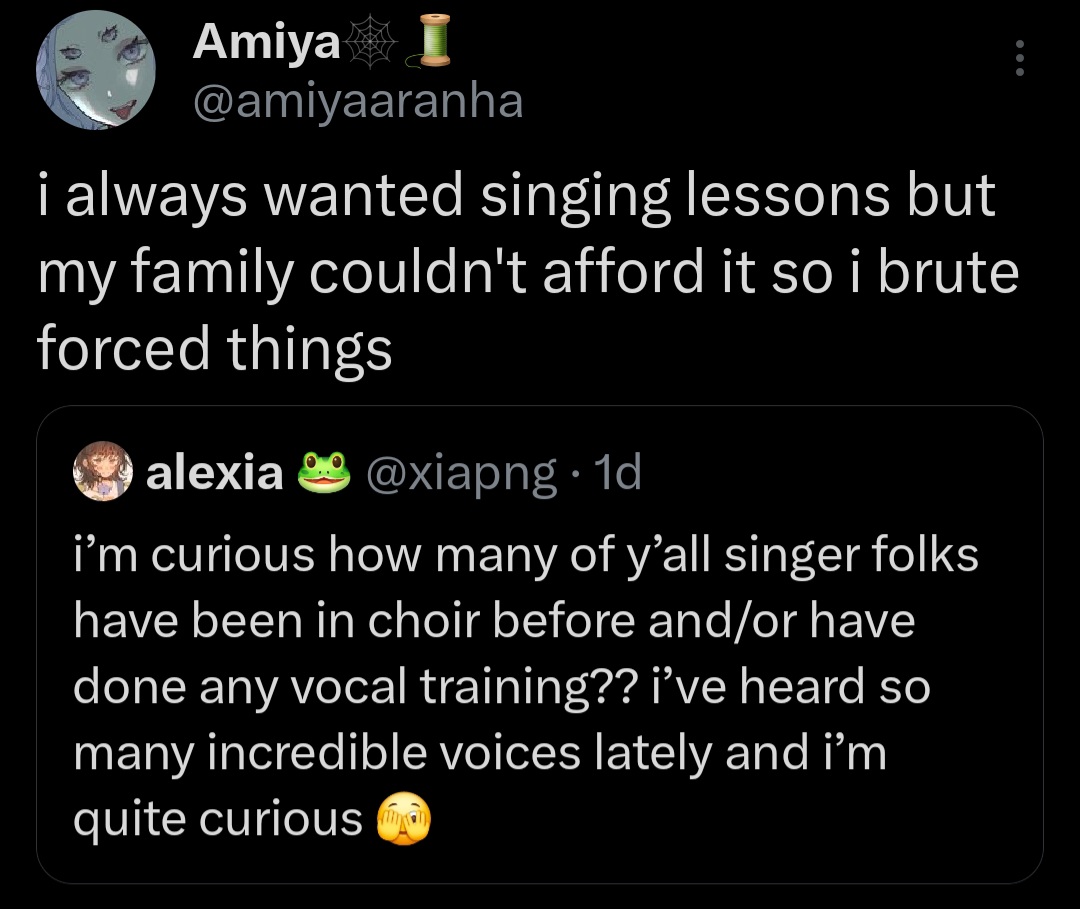Open the three-dot more options menu
This screenshot has width=1080, height=909.
(1020, 58)
